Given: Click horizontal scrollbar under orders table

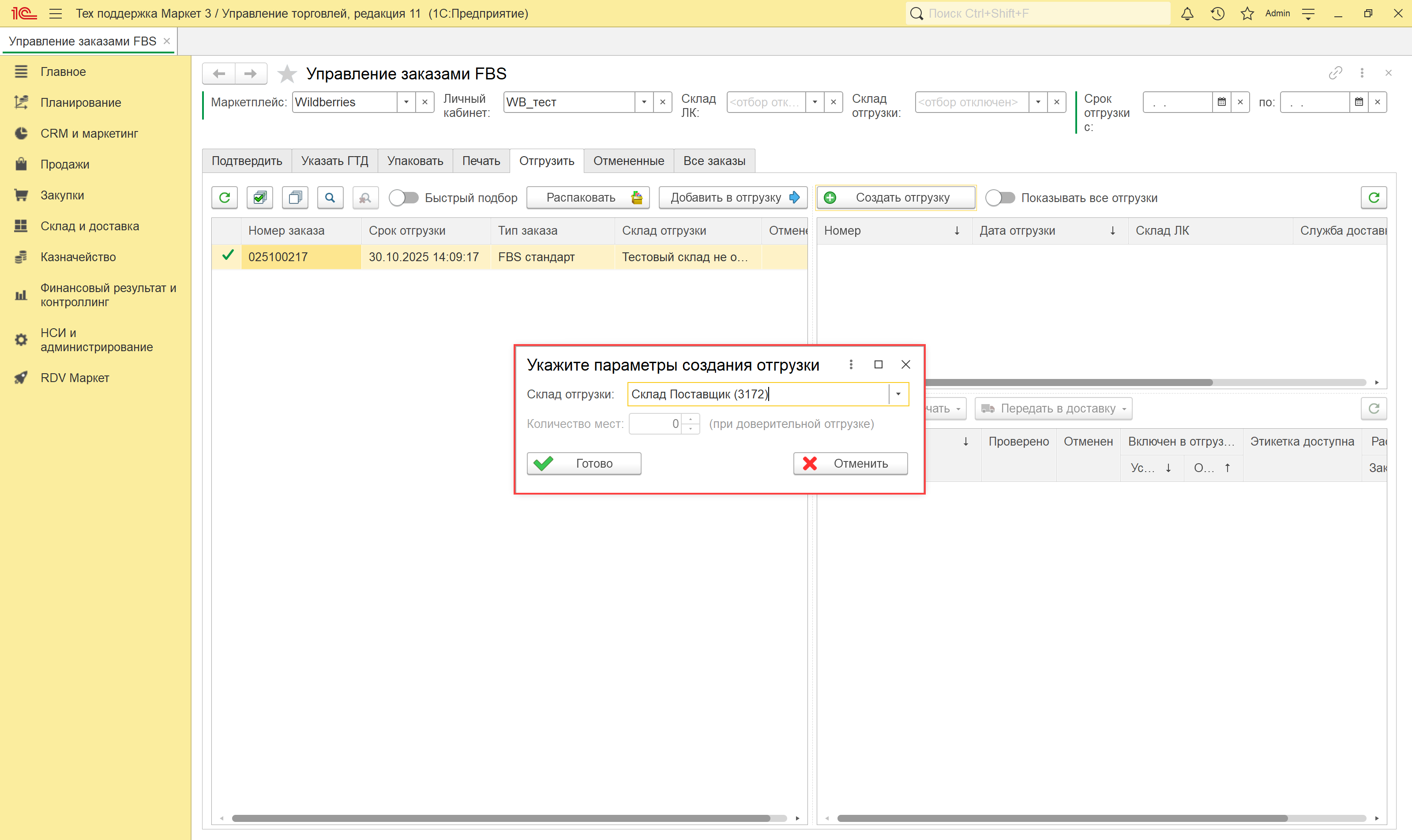Looking at the screenshot, I should tap(500, 818).
